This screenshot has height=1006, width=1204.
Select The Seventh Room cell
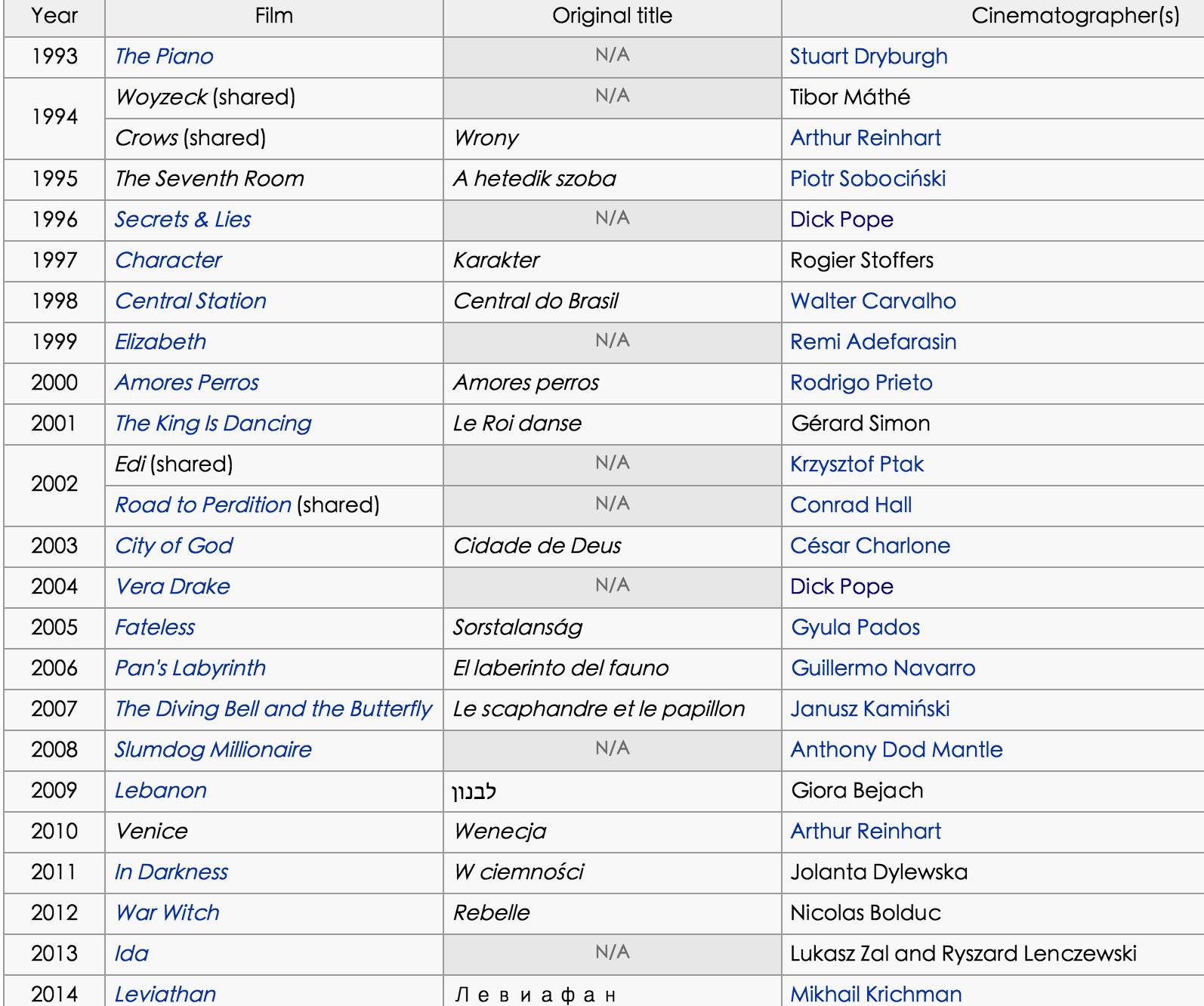[x=273, y=179]
